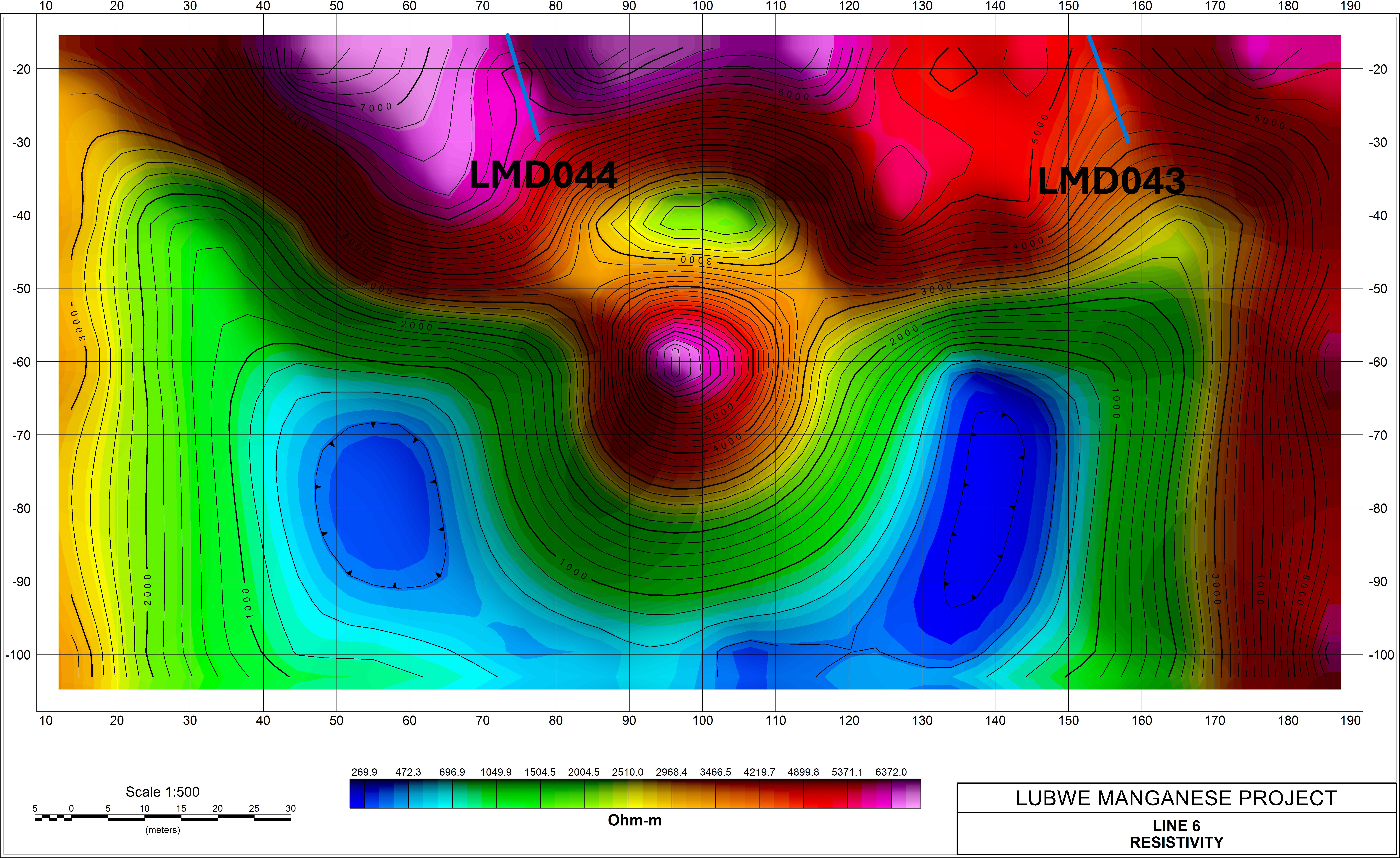The width and height of the screenshot is (1400, 858).
Task: Click the pink high-resistivity core at center
Action: tap(676, 362)
